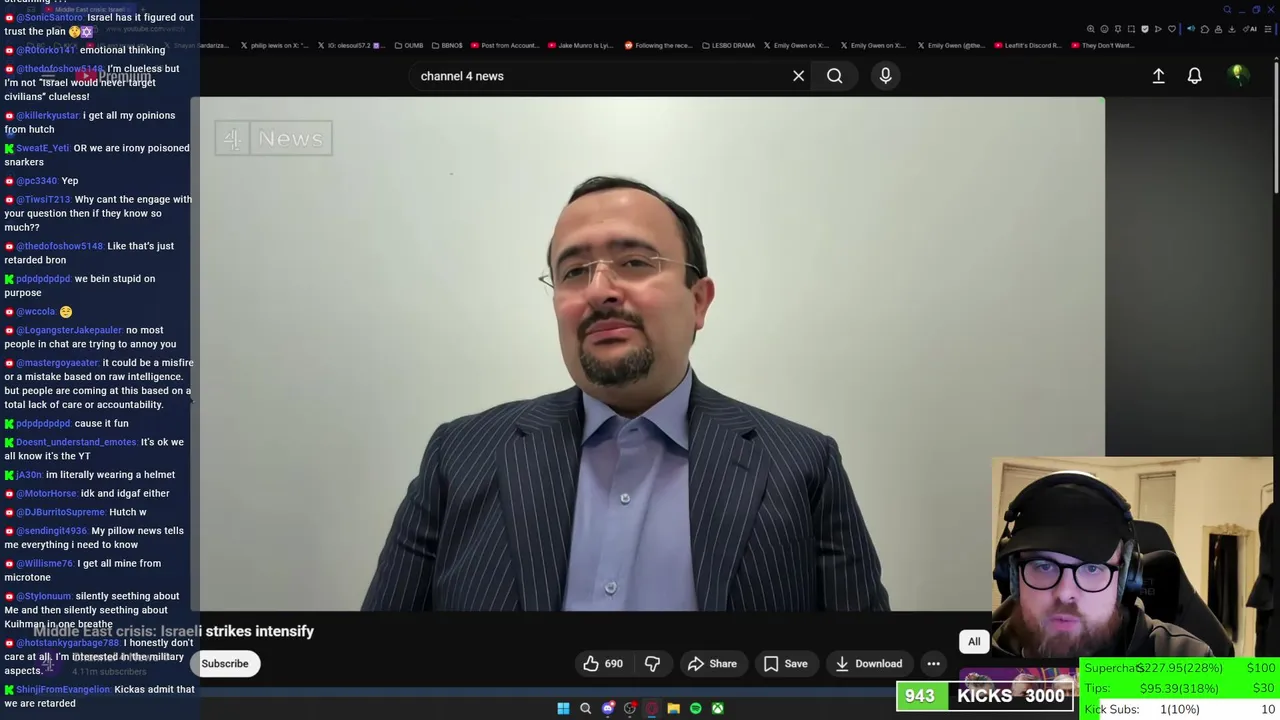Open the browser downloads toolbar icon
Image resolution: width=1280 pixels, height=720 pixels.
click(x=1231, y=29)
